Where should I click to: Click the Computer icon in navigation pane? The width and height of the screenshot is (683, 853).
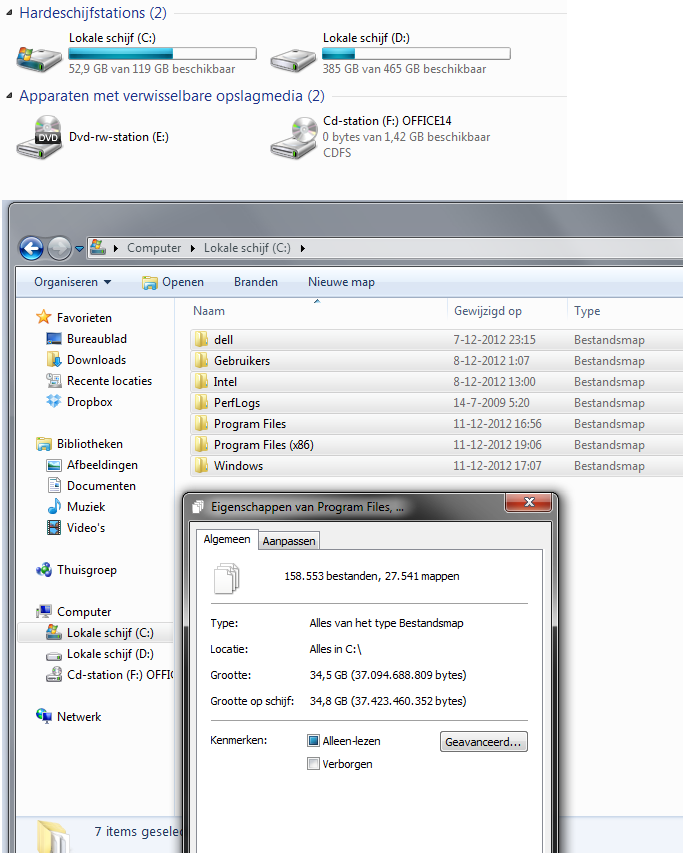pyautogui.click(x=44, y=611)
